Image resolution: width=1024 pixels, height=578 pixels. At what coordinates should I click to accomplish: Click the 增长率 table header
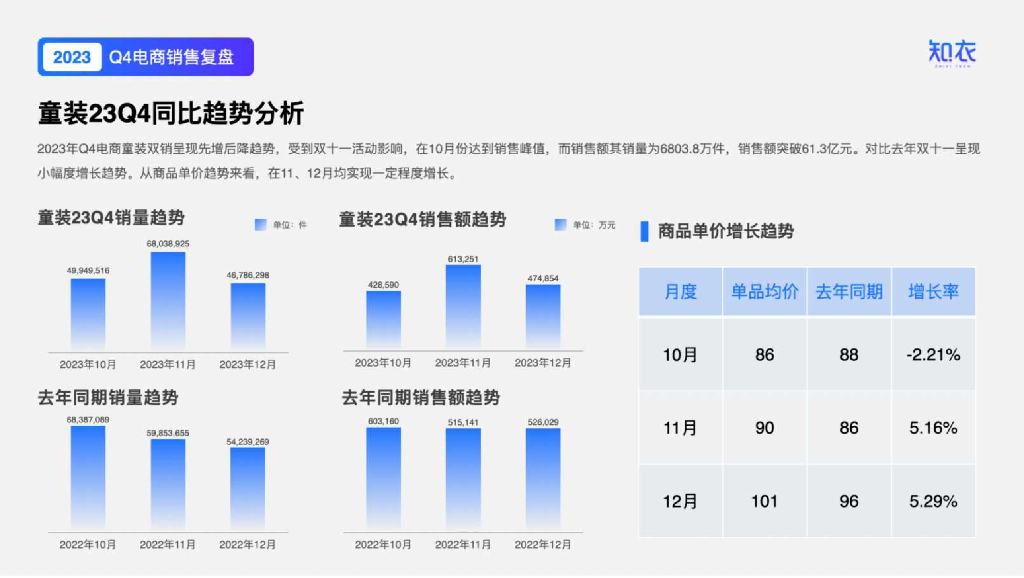tap(934, 292)
